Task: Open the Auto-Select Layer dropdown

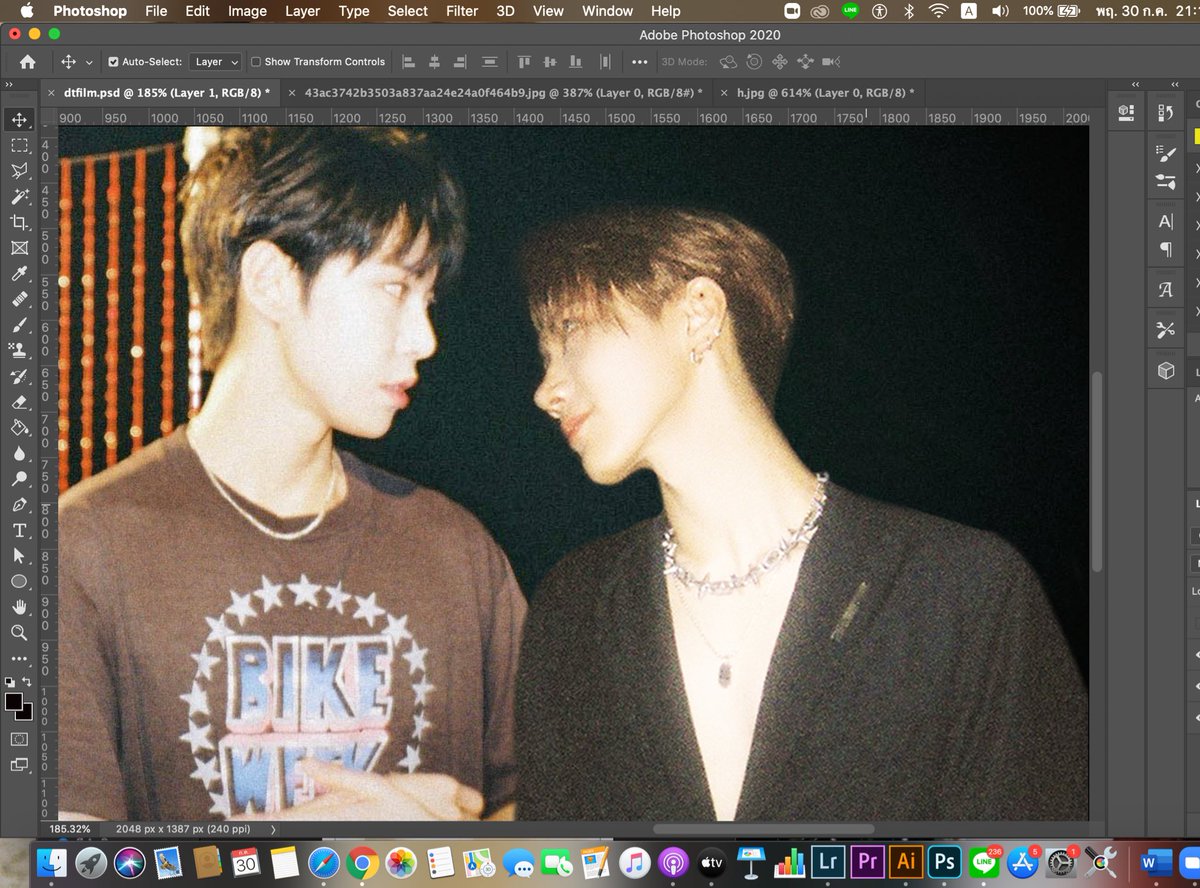Action: pyautogui.click(x=215, y=62)
